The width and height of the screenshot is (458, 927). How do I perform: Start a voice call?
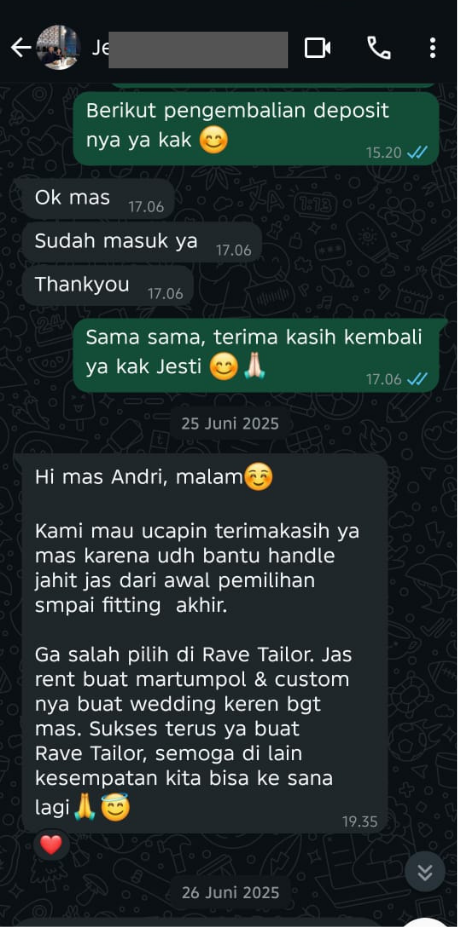pyautogui.click(x=379, y=48)
